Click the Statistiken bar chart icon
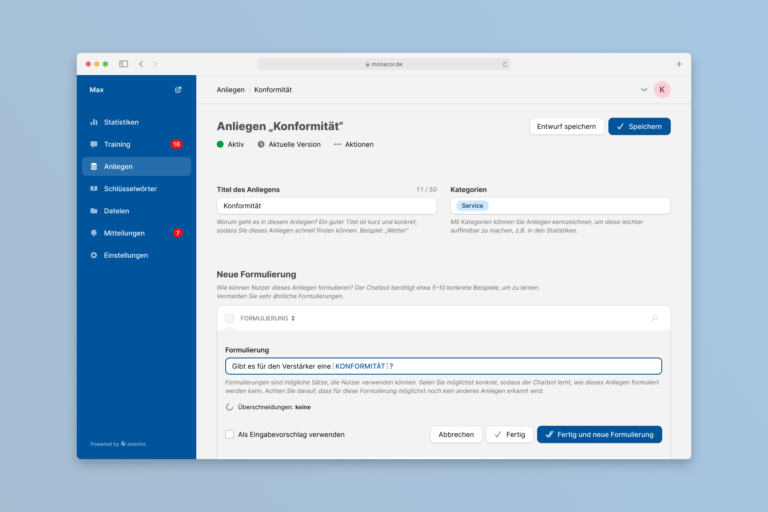Viewport: 768px width, 512px height. tap(94, 122)
